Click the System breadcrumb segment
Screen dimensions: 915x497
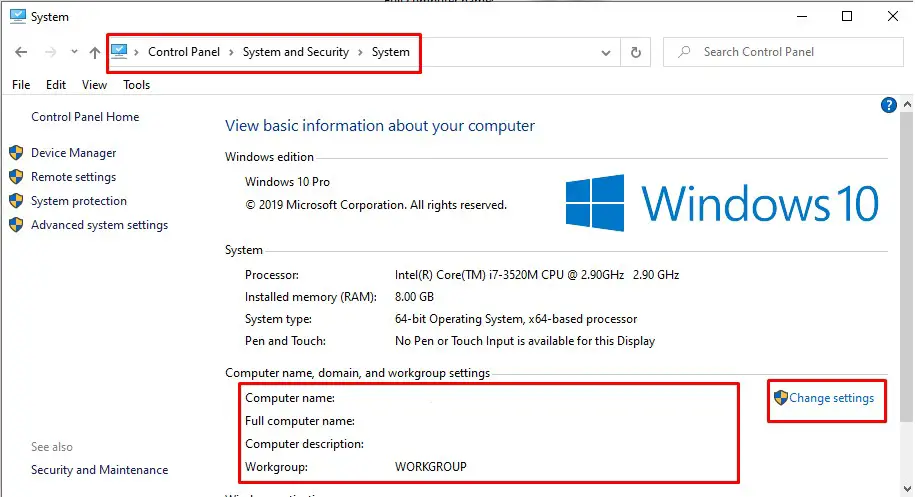pyautogui.click(x=390, y=52)
